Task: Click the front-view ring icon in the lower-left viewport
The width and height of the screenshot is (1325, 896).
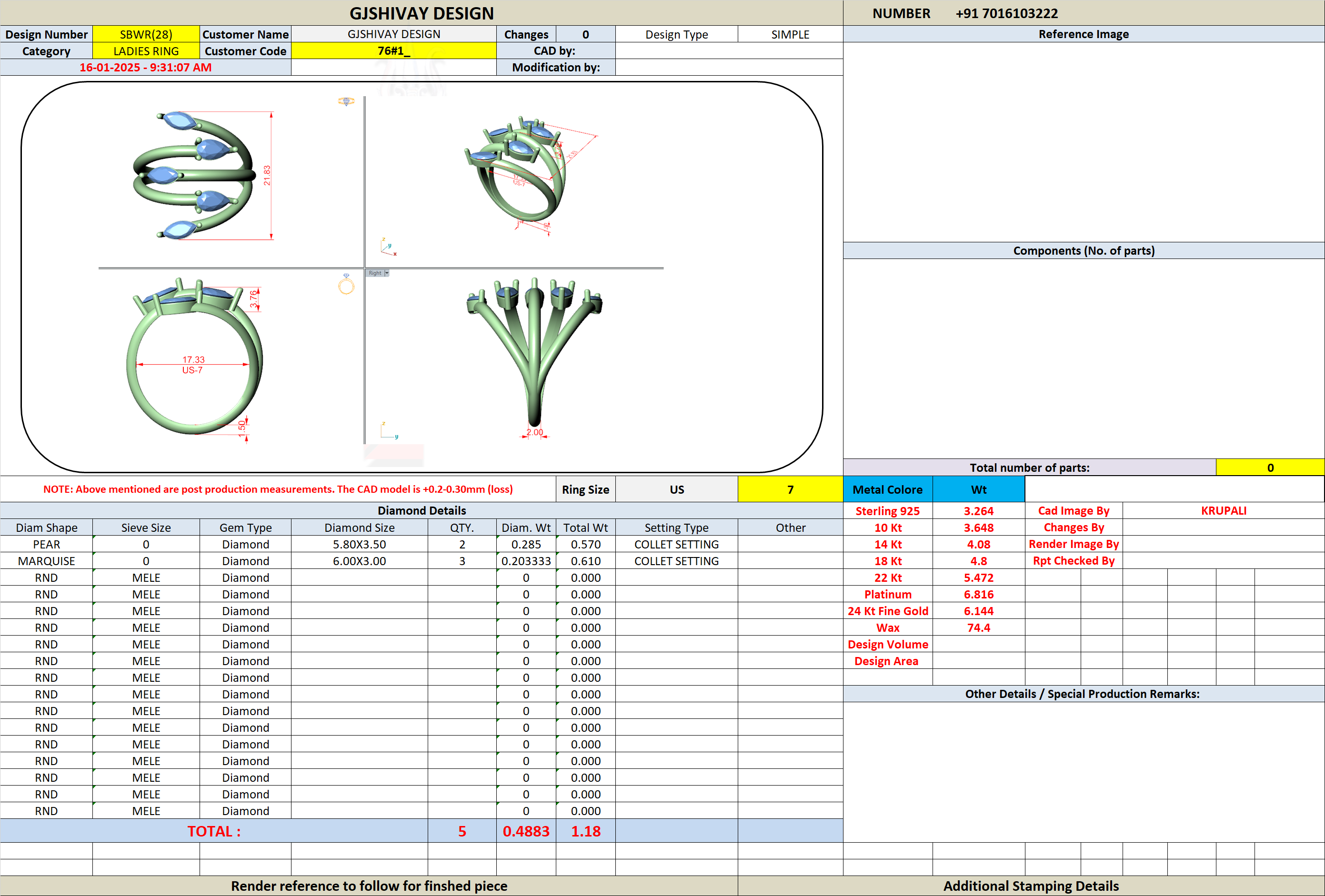Action: 346,284
